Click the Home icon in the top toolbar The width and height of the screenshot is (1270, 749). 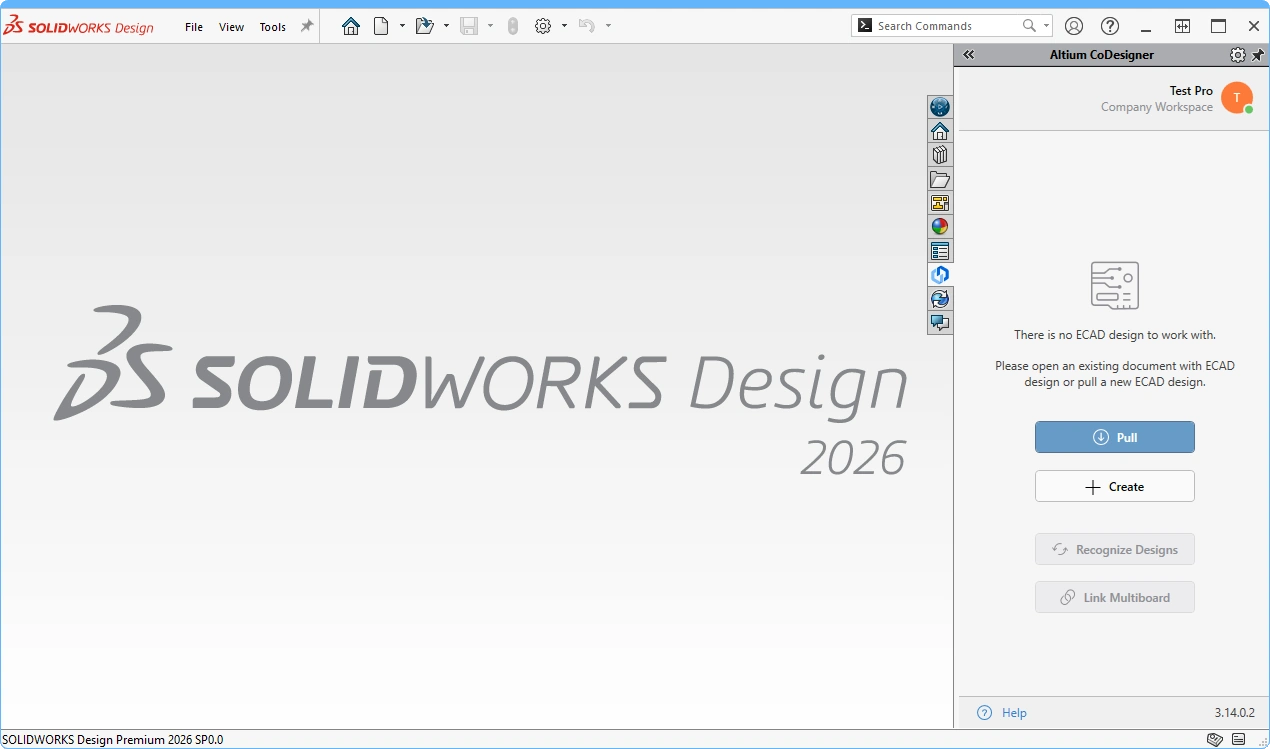(350, 26)
